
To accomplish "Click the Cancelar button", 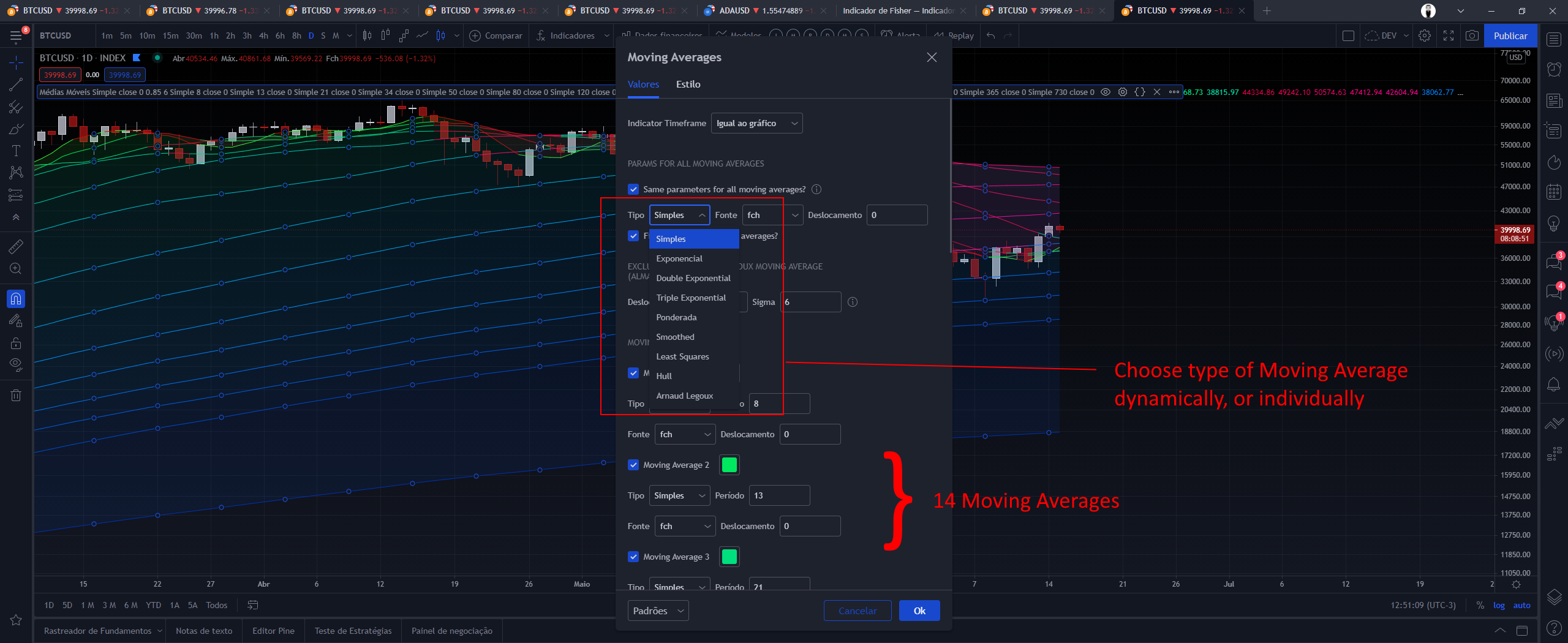I will point(858,611).
